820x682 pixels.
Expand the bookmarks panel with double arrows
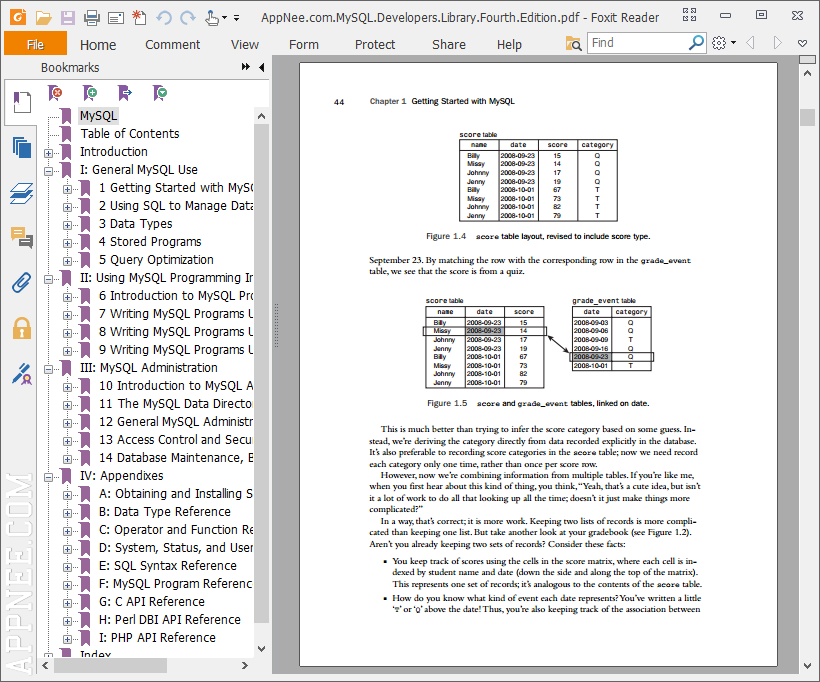click(x=245, y=67)
